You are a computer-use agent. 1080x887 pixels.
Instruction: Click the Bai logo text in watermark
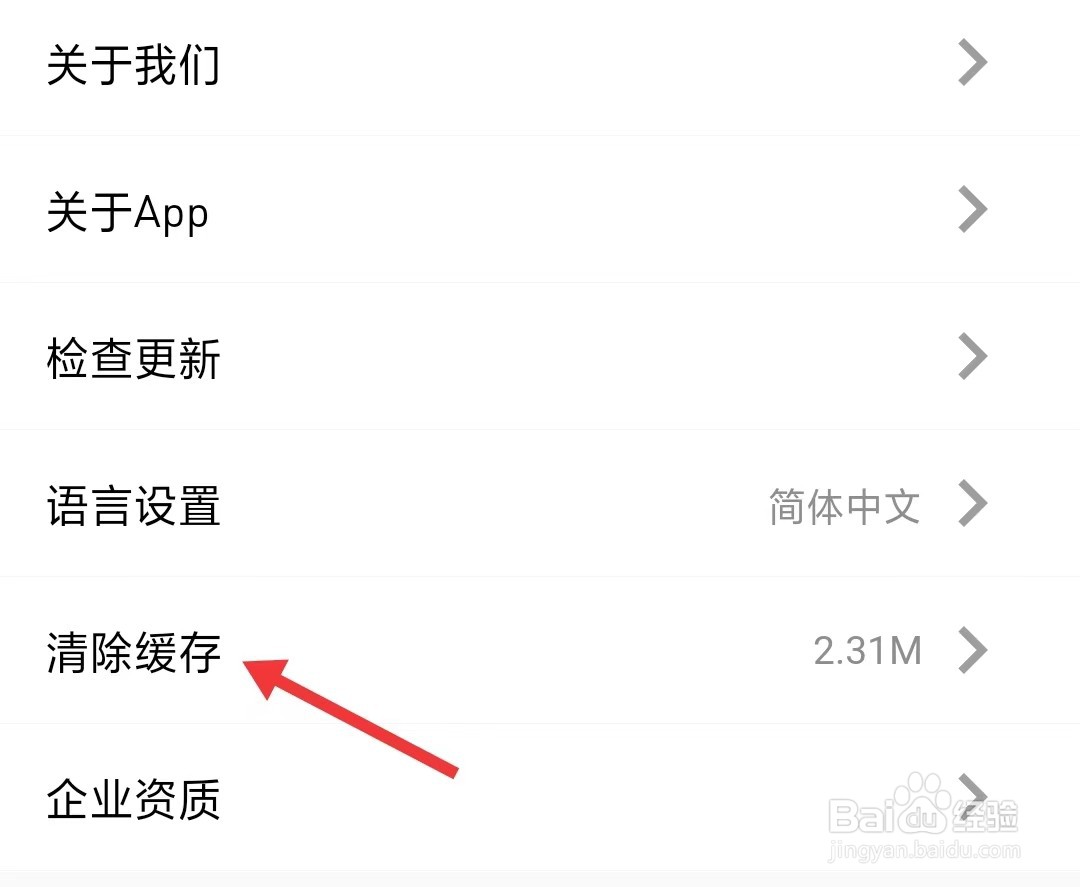(862, 816)
